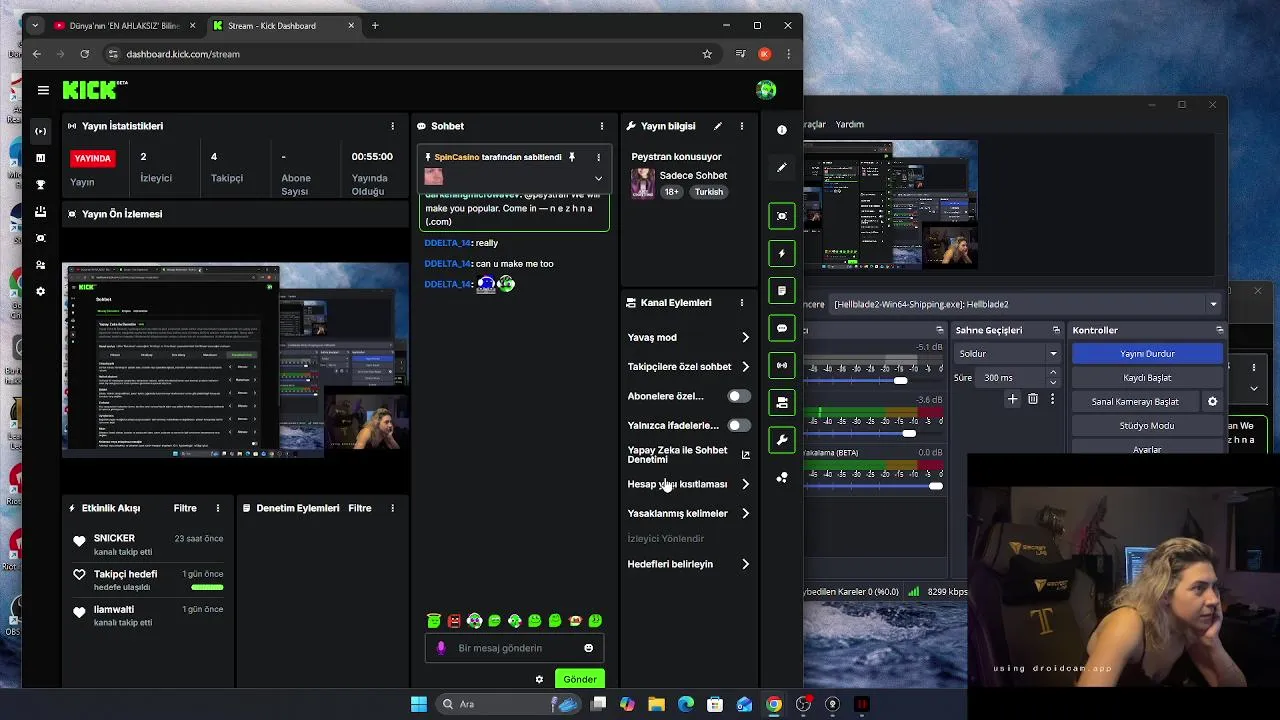Adjust top OBS mixer volume slider handle

900,380
